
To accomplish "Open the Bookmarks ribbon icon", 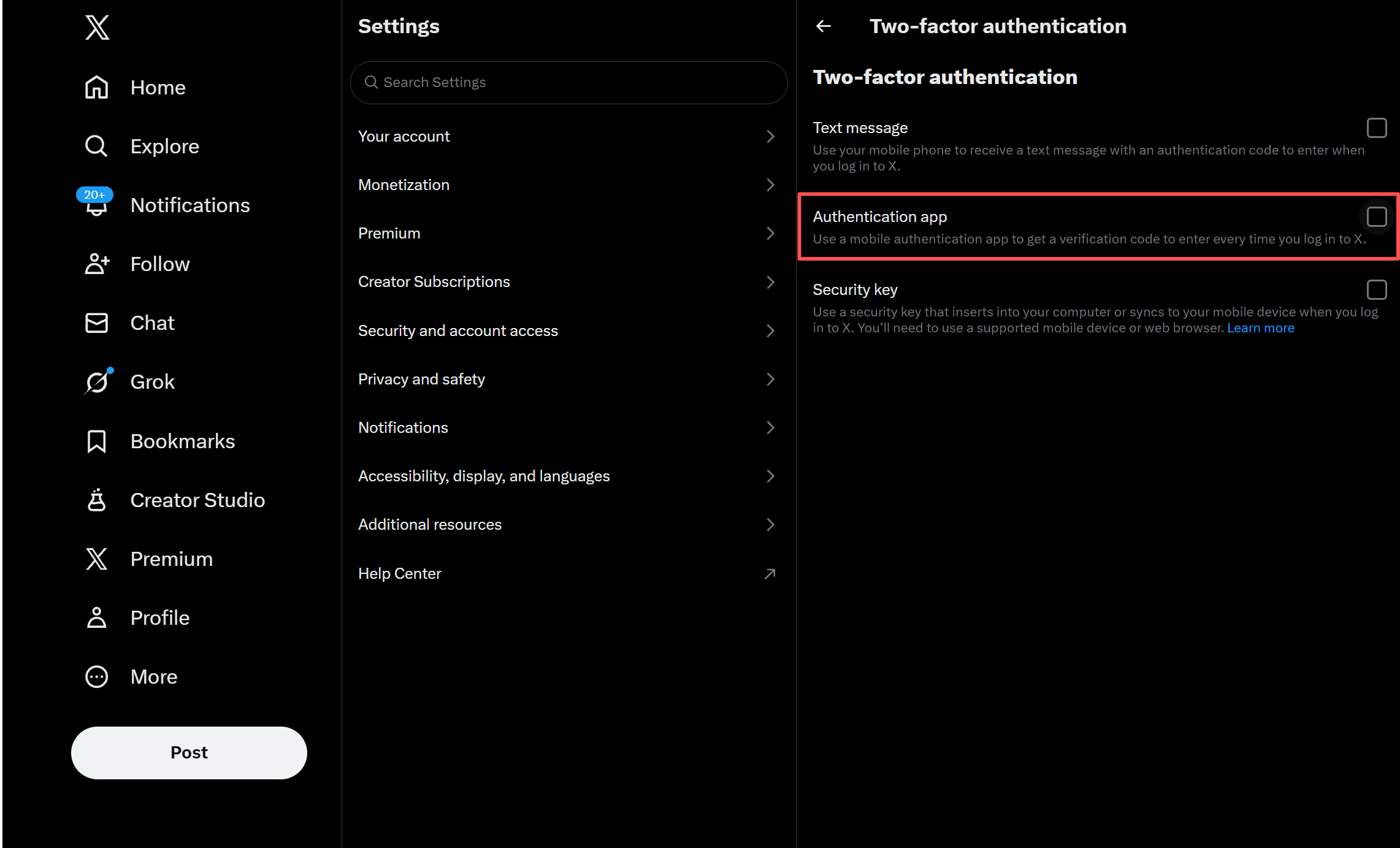I will click(x=96, y=441).
